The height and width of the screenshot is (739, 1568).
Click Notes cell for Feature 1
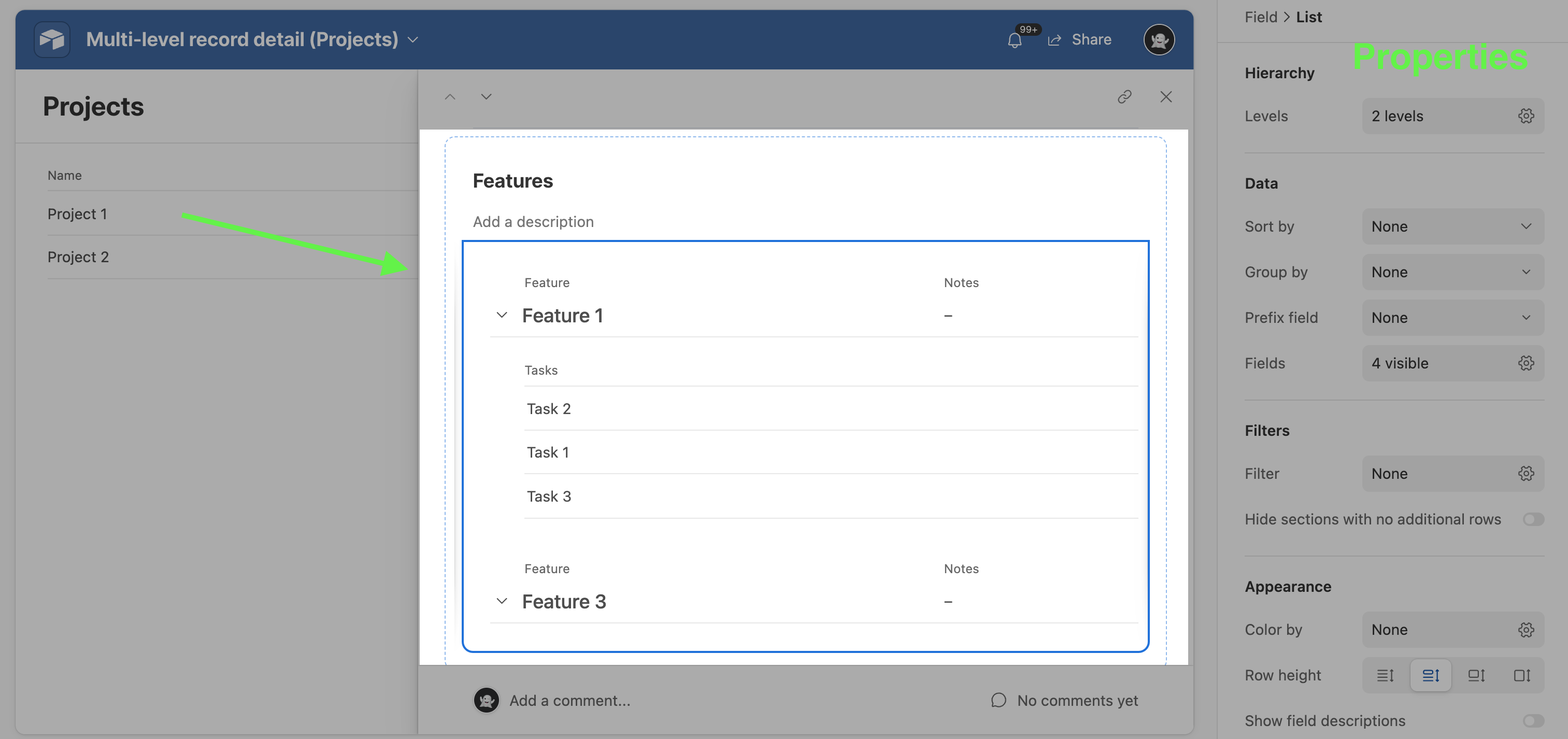(x=948, y=315)
